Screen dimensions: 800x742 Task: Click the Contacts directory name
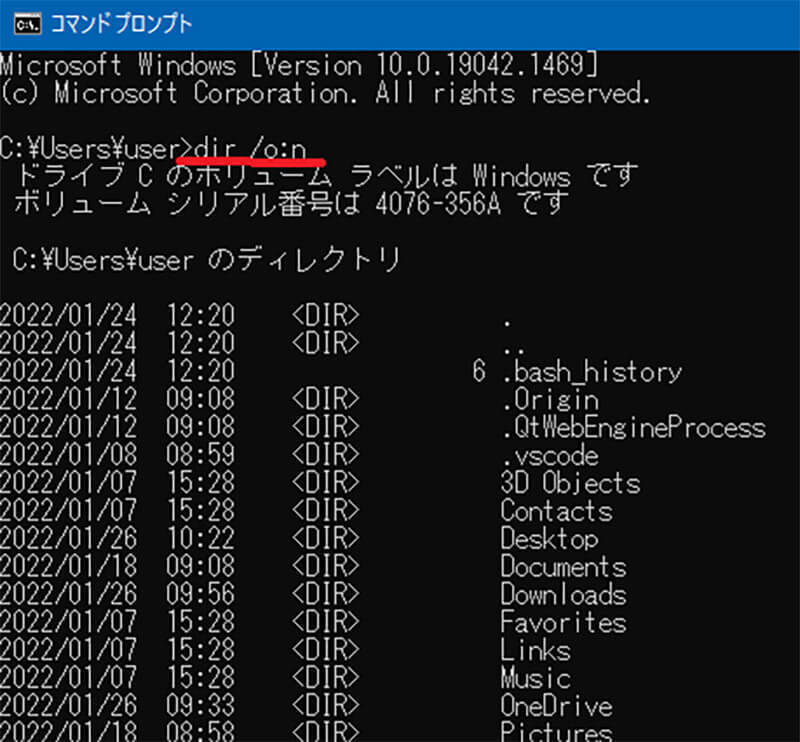point(556,511)
